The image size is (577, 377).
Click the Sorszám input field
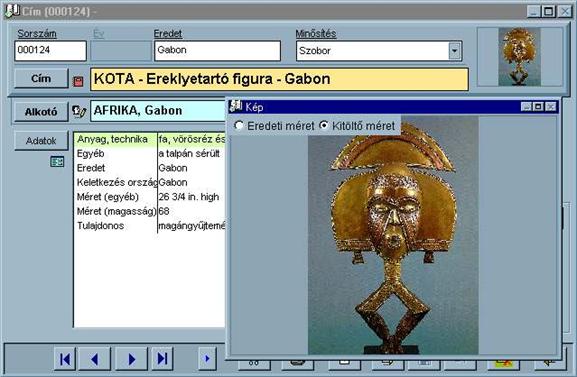pos(50,50)
